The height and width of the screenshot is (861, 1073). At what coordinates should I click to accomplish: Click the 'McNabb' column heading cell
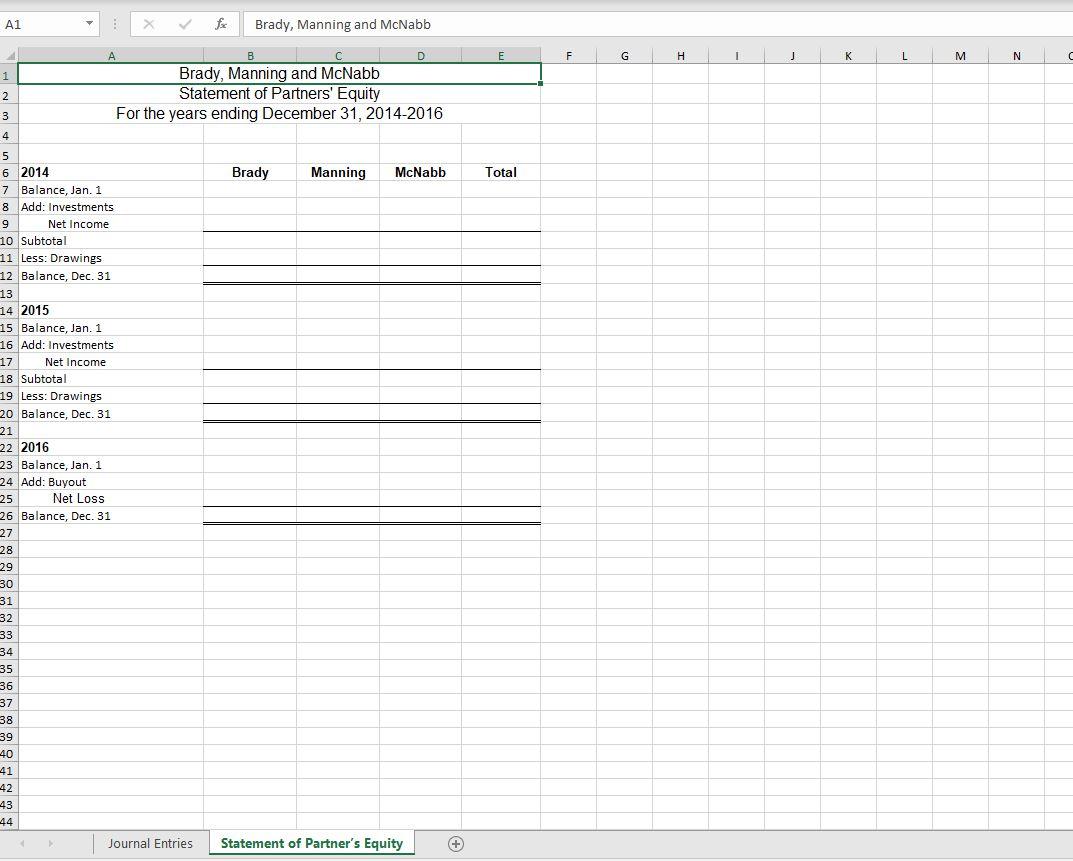pos(420,172)
